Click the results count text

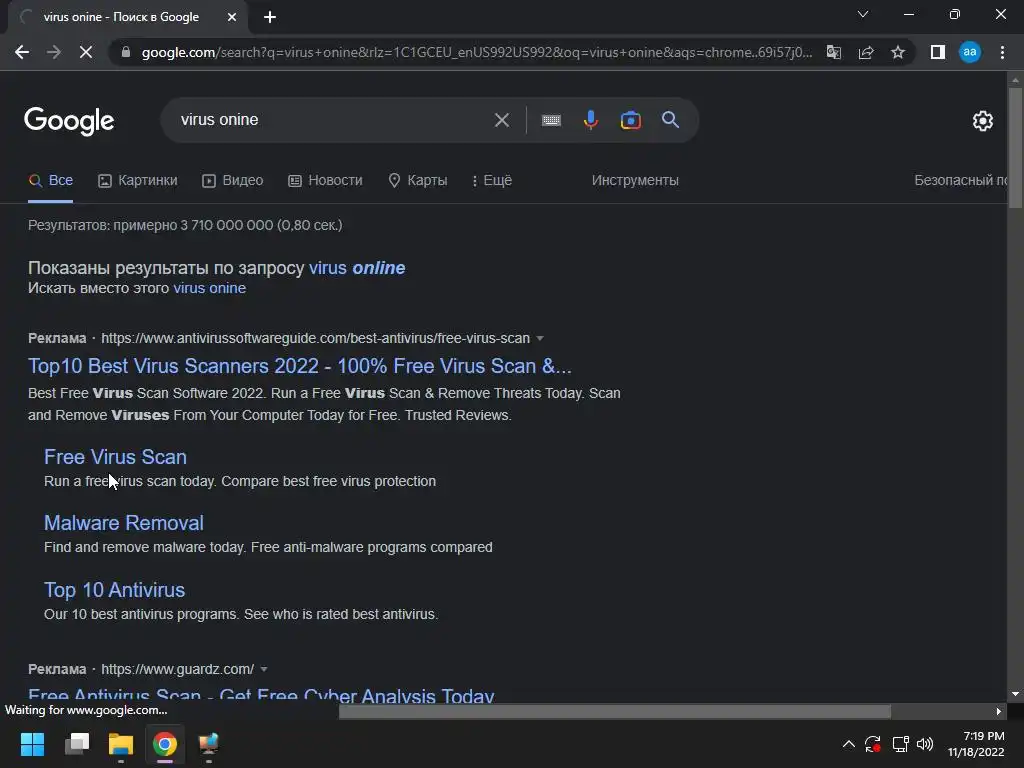pyautogui.click(x=185, y=225)
